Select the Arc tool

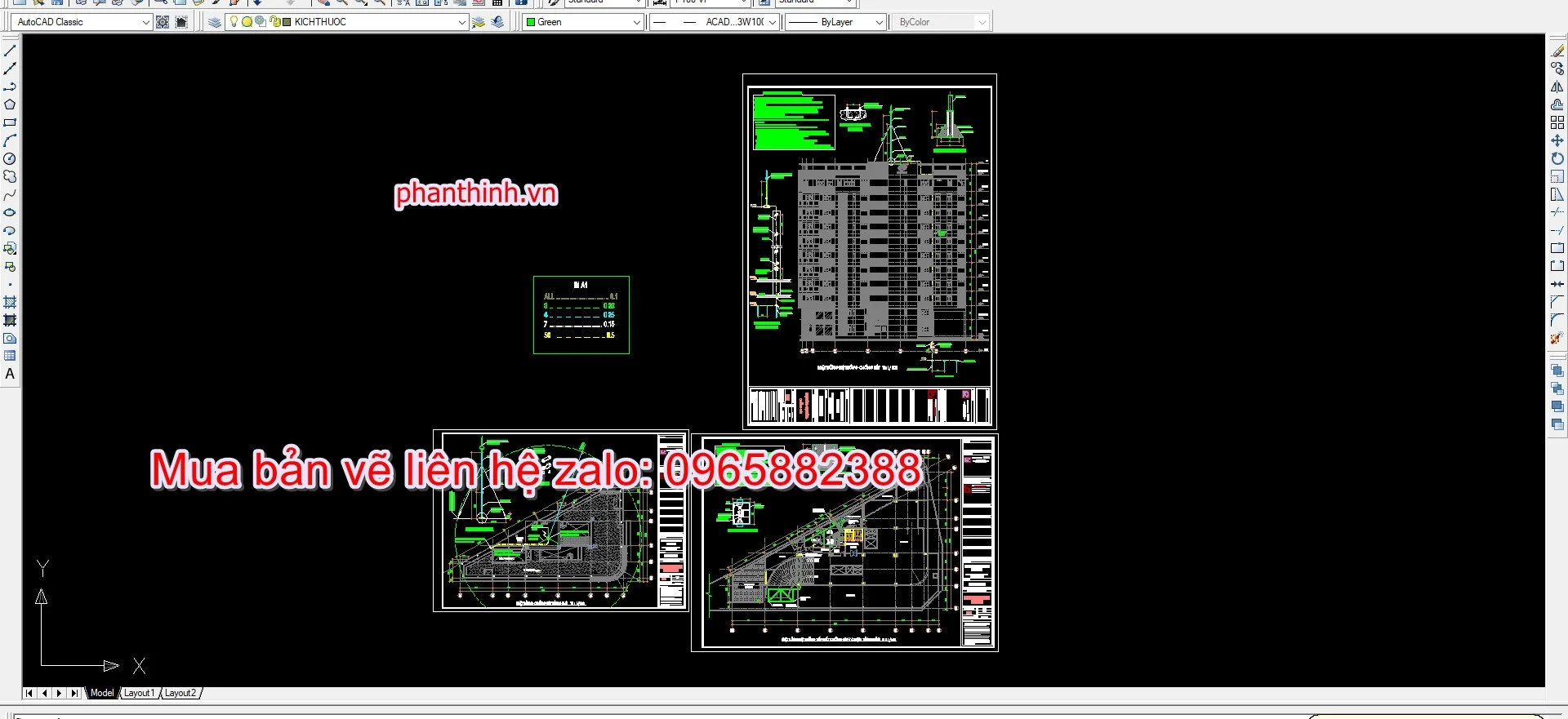10,140
